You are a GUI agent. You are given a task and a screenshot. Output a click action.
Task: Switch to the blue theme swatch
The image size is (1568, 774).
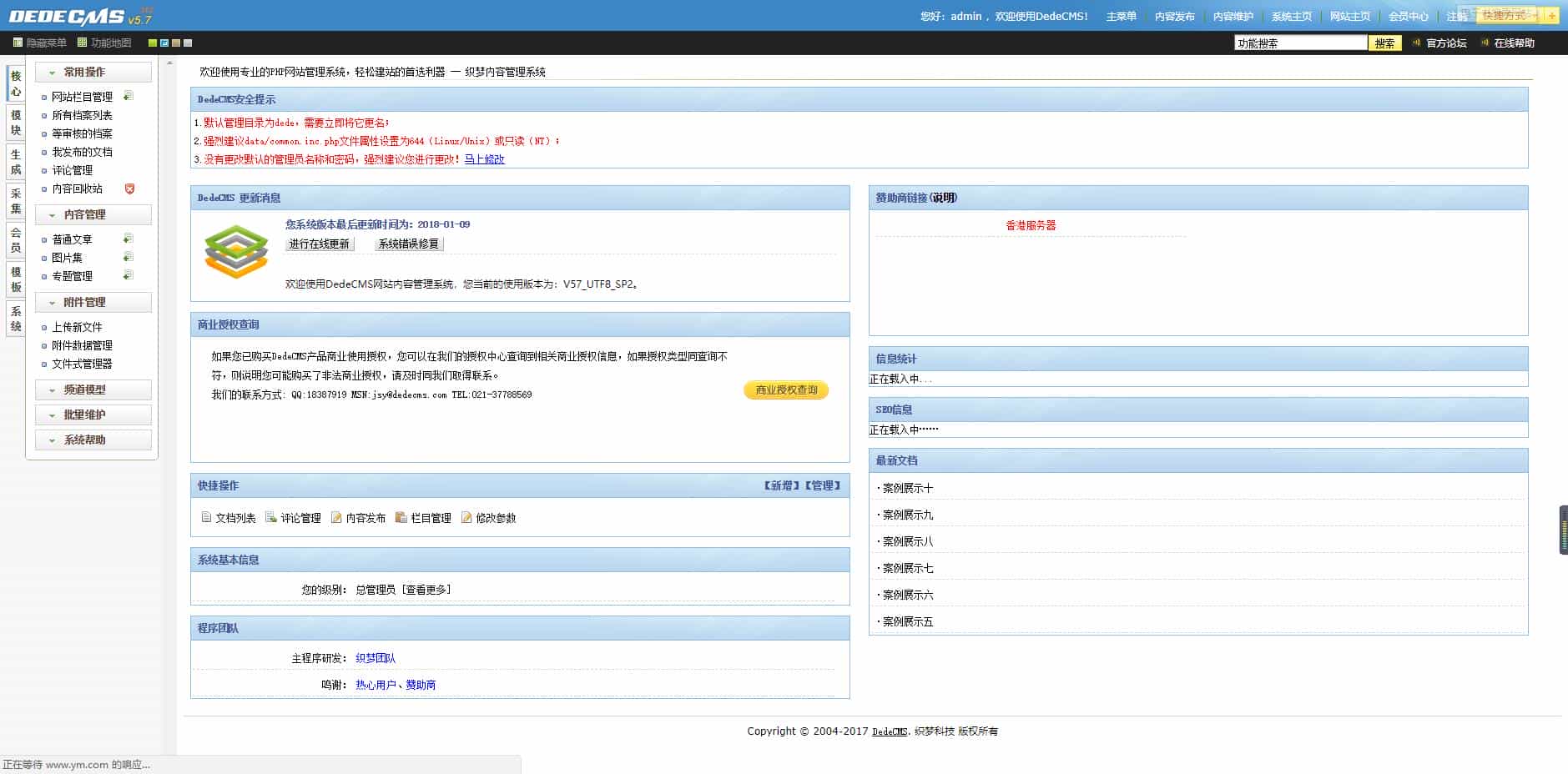pos(164,43)
